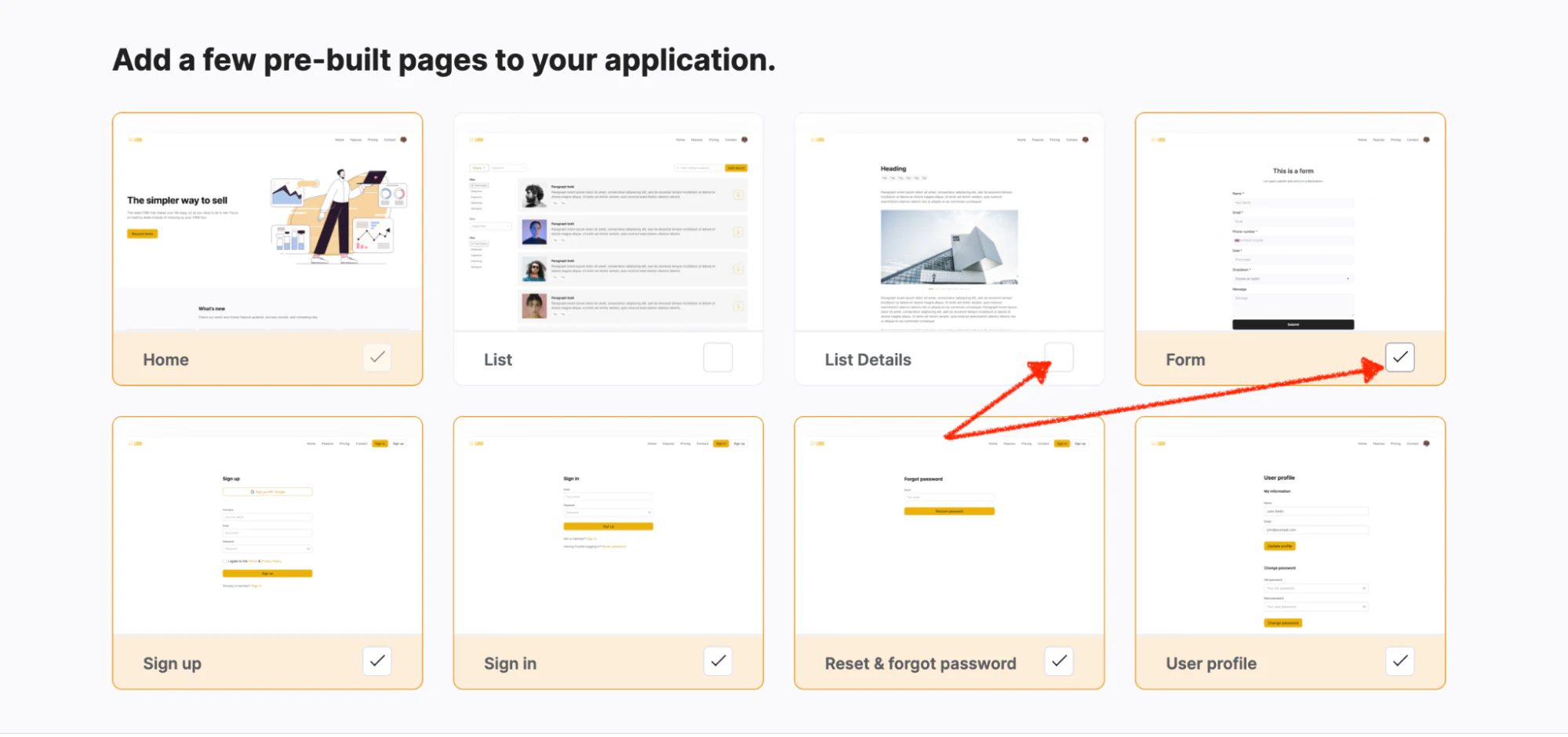Image resolution: width=1568 pixels, height=737 pixels.
Task: Select the Sign up preview thumbnail
Action: [267, 526]
